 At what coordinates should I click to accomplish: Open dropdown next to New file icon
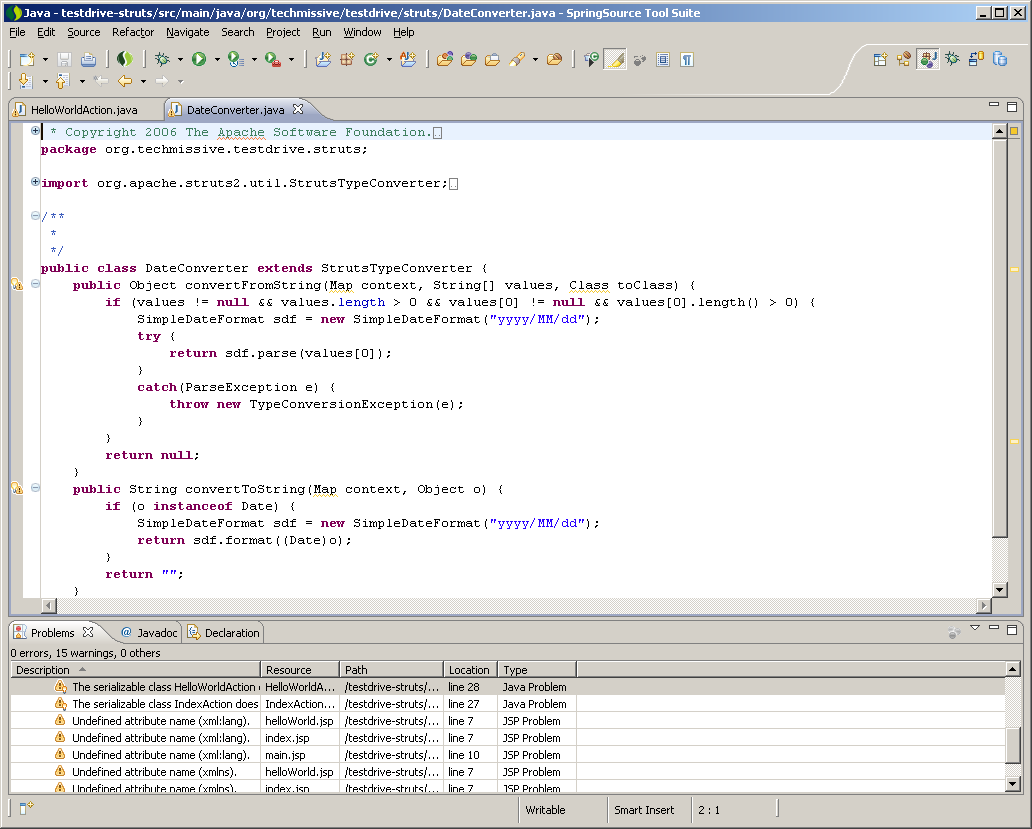tap(45, 60)
